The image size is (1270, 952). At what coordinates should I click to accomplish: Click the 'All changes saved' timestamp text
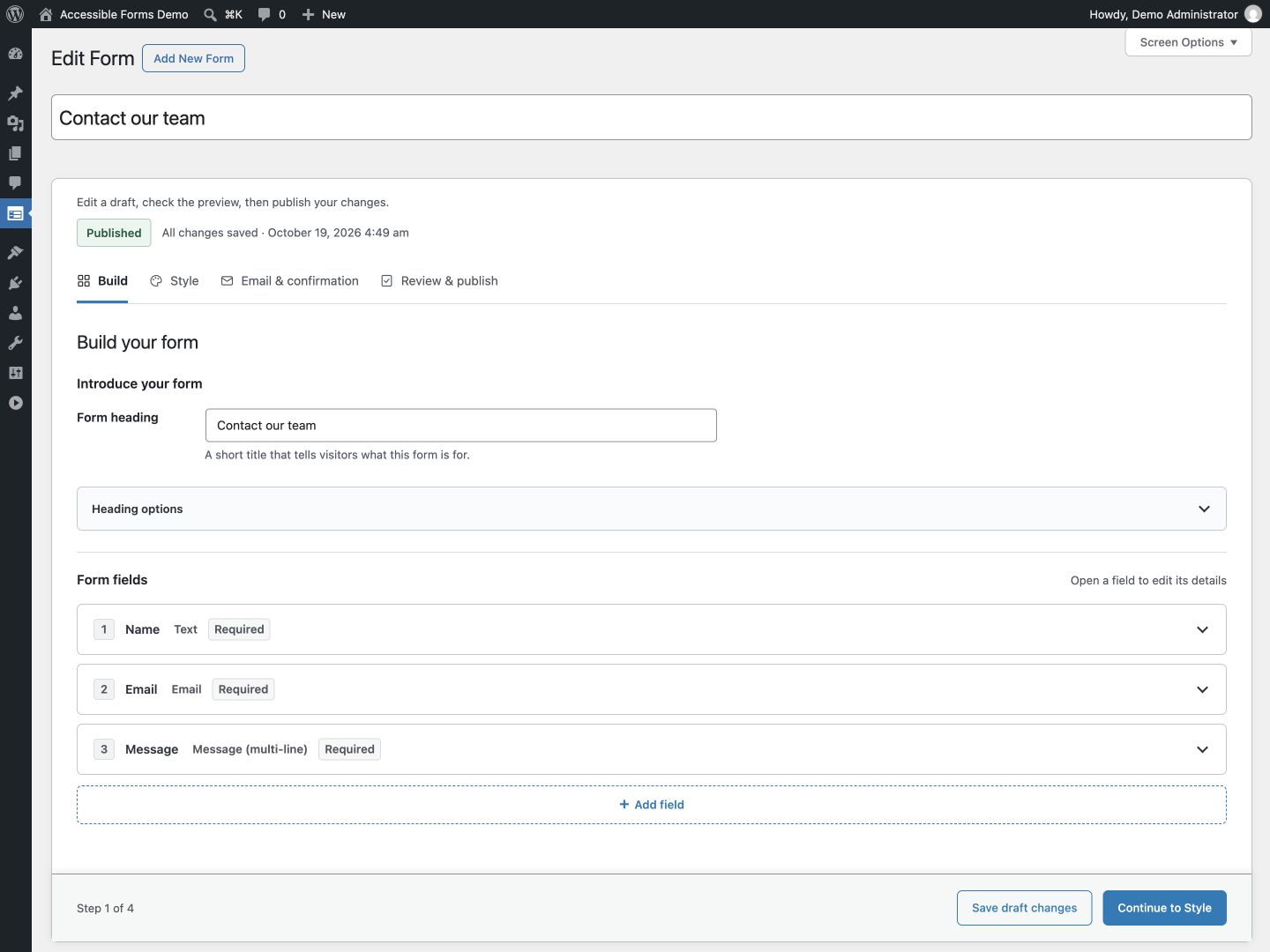[286, 233]
